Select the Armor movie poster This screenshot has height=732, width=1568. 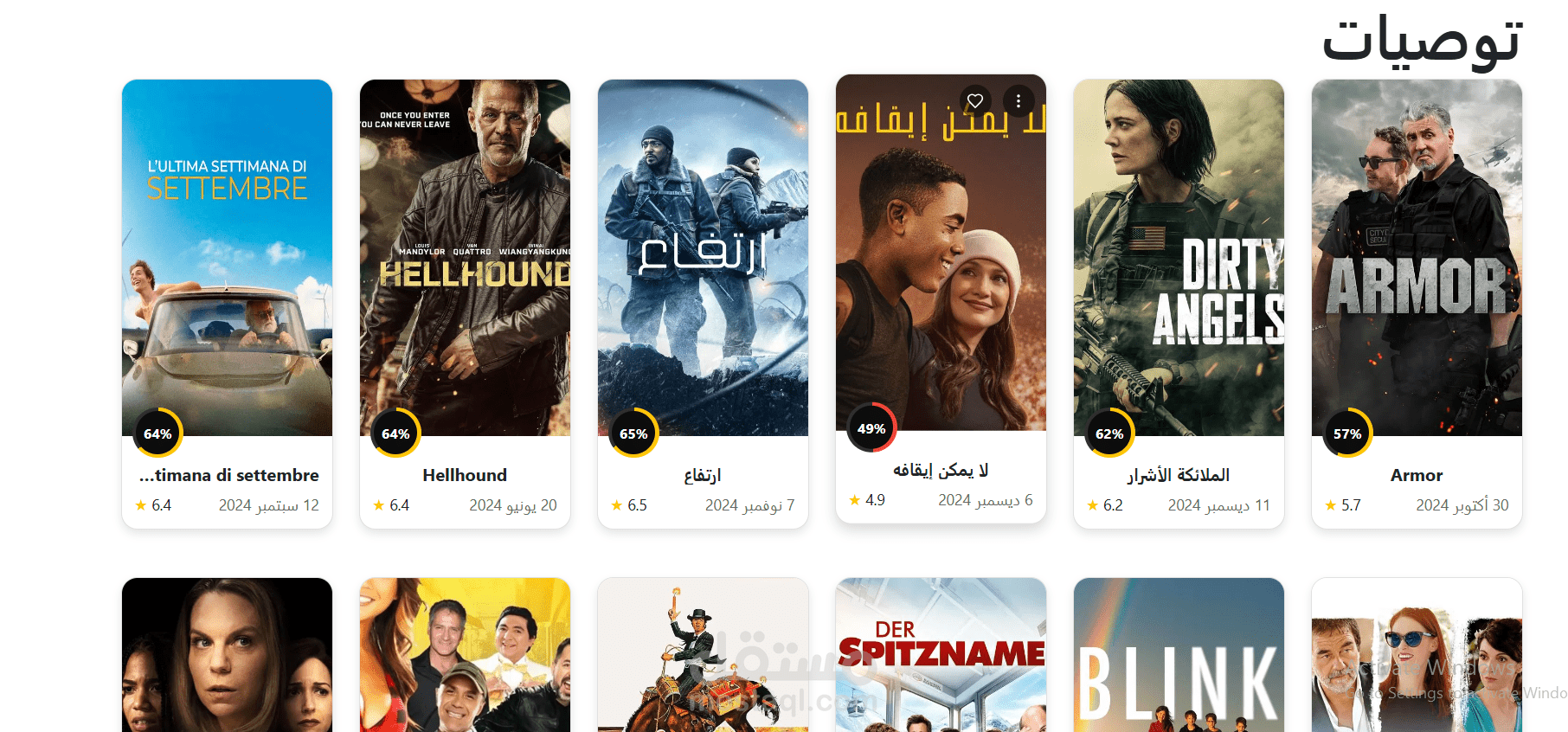tap(1417, 258)
